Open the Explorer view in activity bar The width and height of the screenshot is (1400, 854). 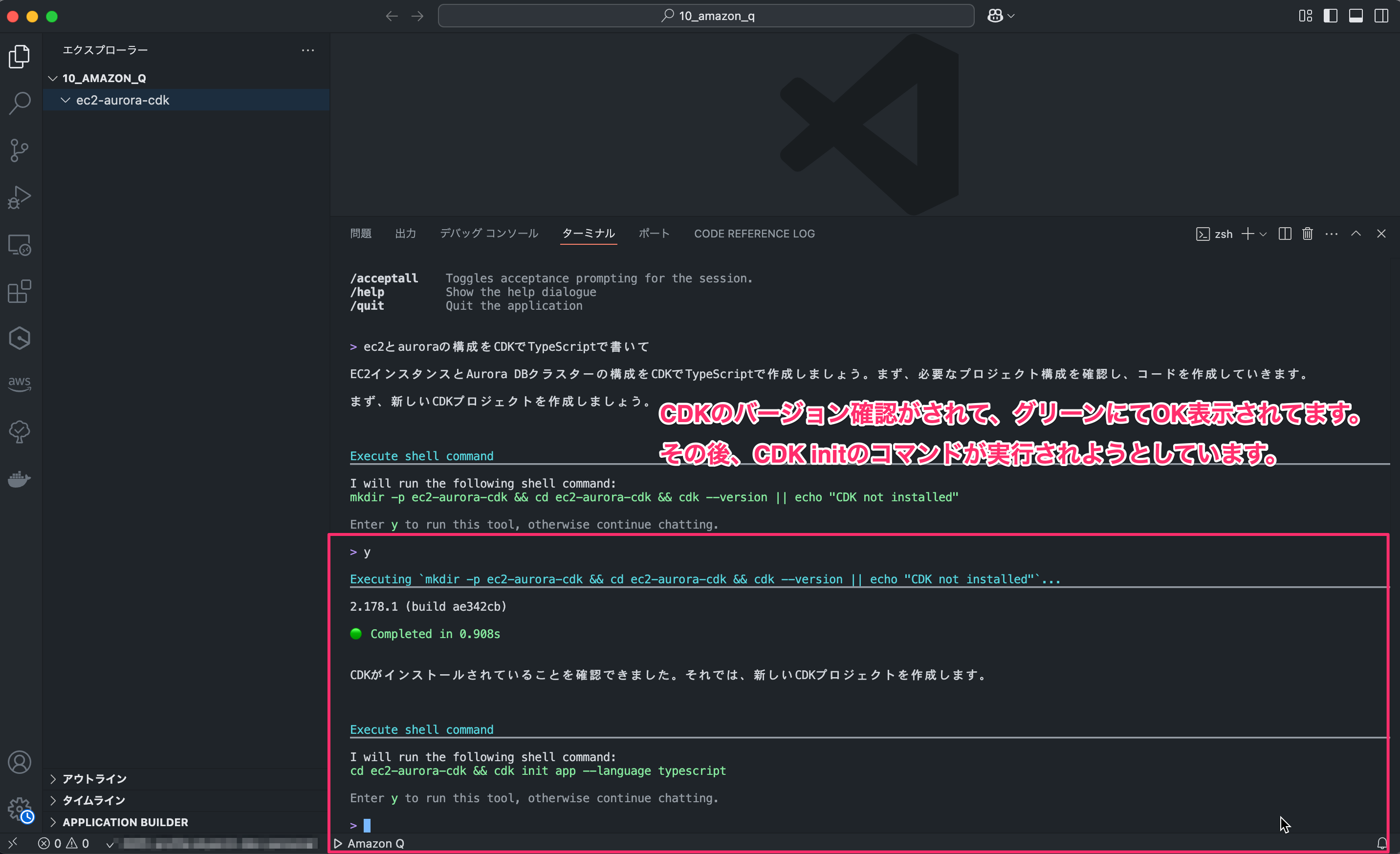tap(20, 56)
